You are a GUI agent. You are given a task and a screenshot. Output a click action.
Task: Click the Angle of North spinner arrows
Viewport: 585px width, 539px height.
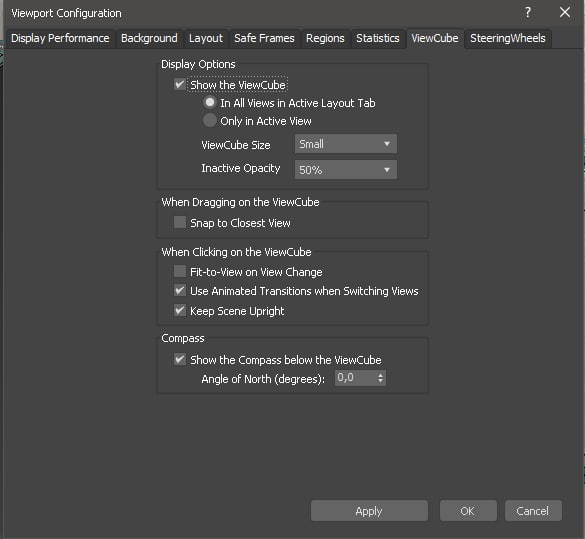[x=380, y=378]
